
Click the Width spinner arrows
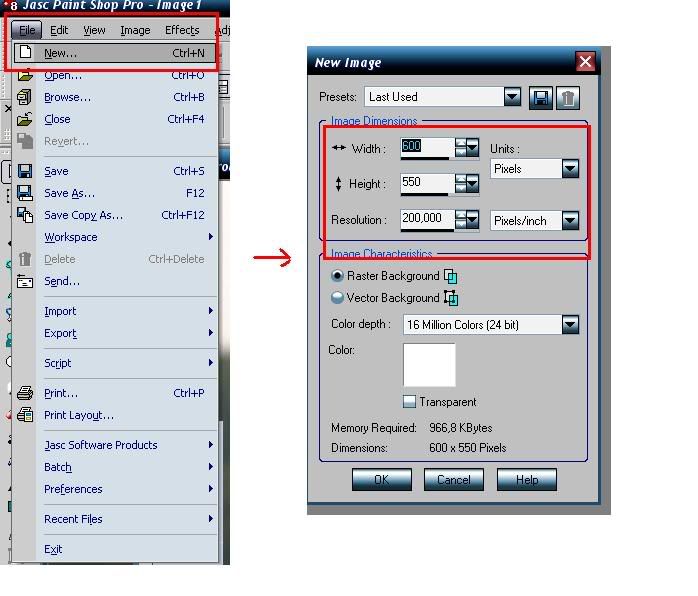click(460, 147)
